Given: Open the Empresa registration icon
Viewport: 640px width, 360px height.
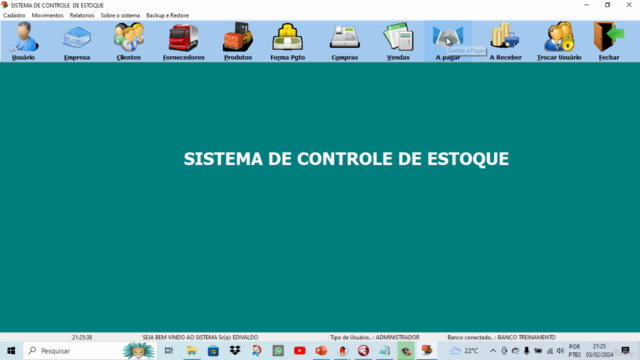Looking at the screenshot, I should (77, 42).
